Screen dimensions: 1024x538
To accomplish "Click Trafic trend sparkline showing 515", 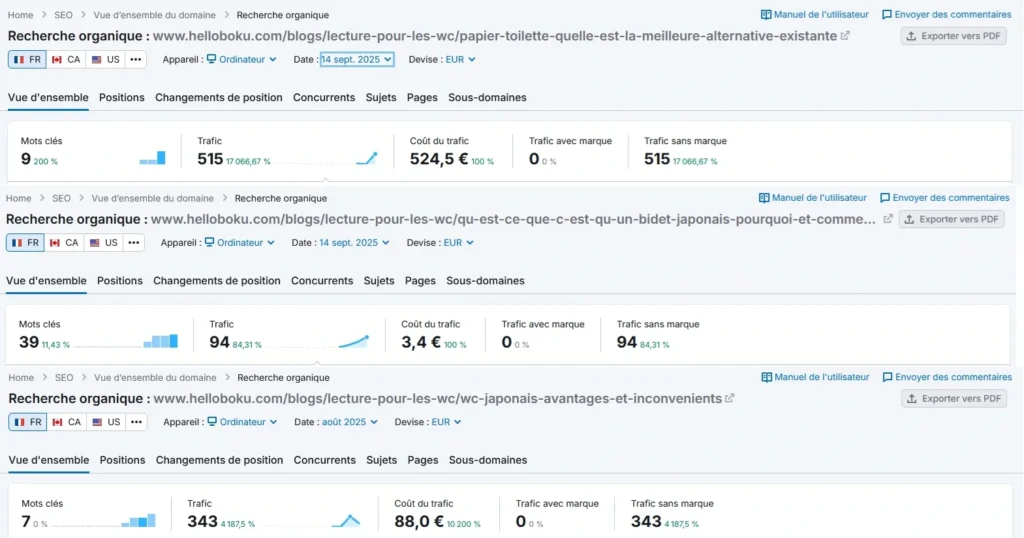I will (x=366, y=157).
